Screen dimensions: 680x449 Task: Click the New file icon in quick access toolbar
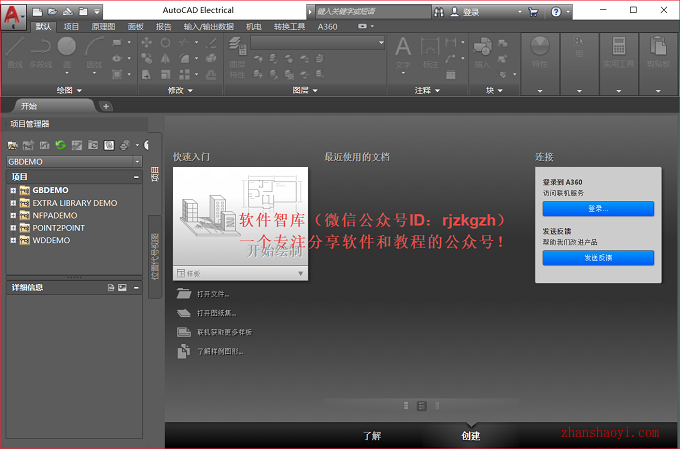[38, 12]
